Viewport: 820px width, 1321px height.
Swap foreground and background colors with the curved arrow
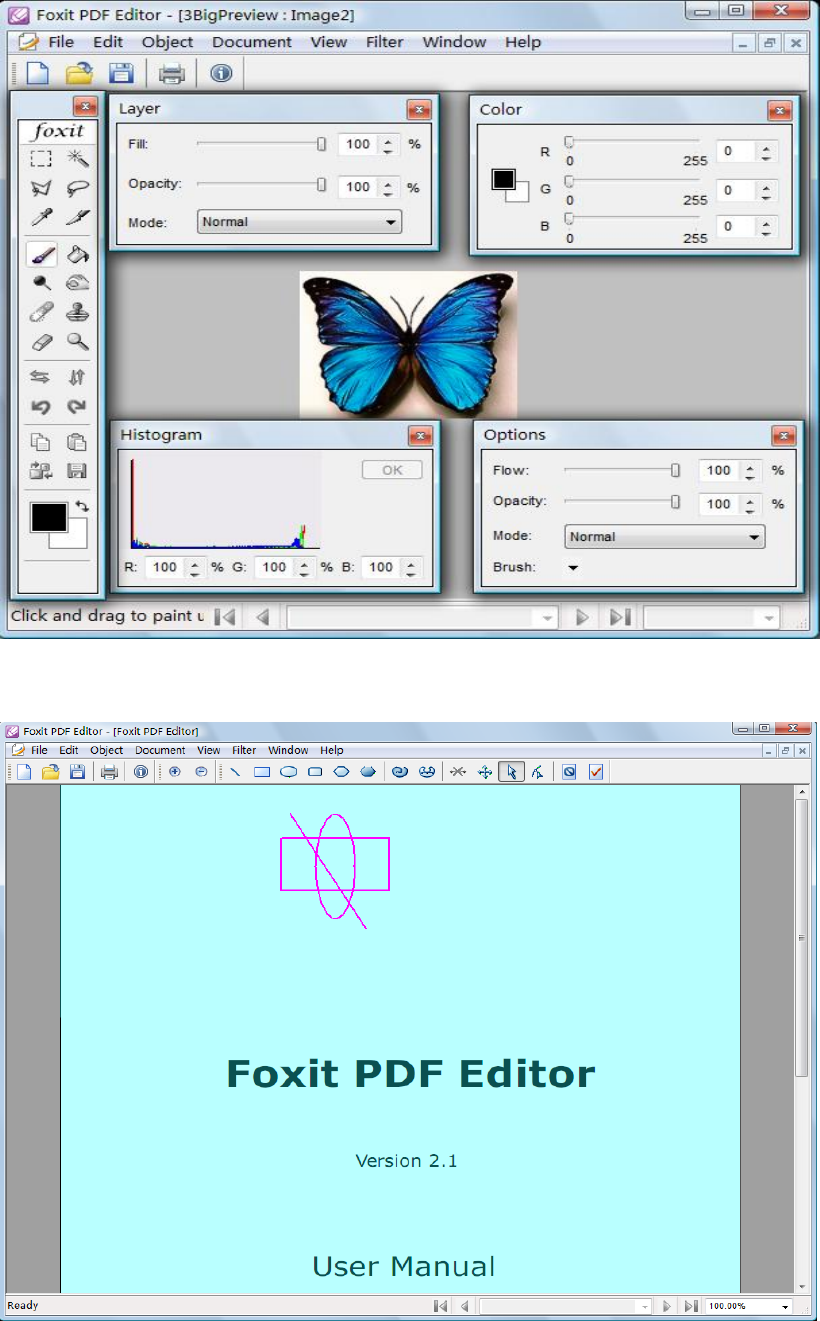pyautogui.click(x=82, y=508)
